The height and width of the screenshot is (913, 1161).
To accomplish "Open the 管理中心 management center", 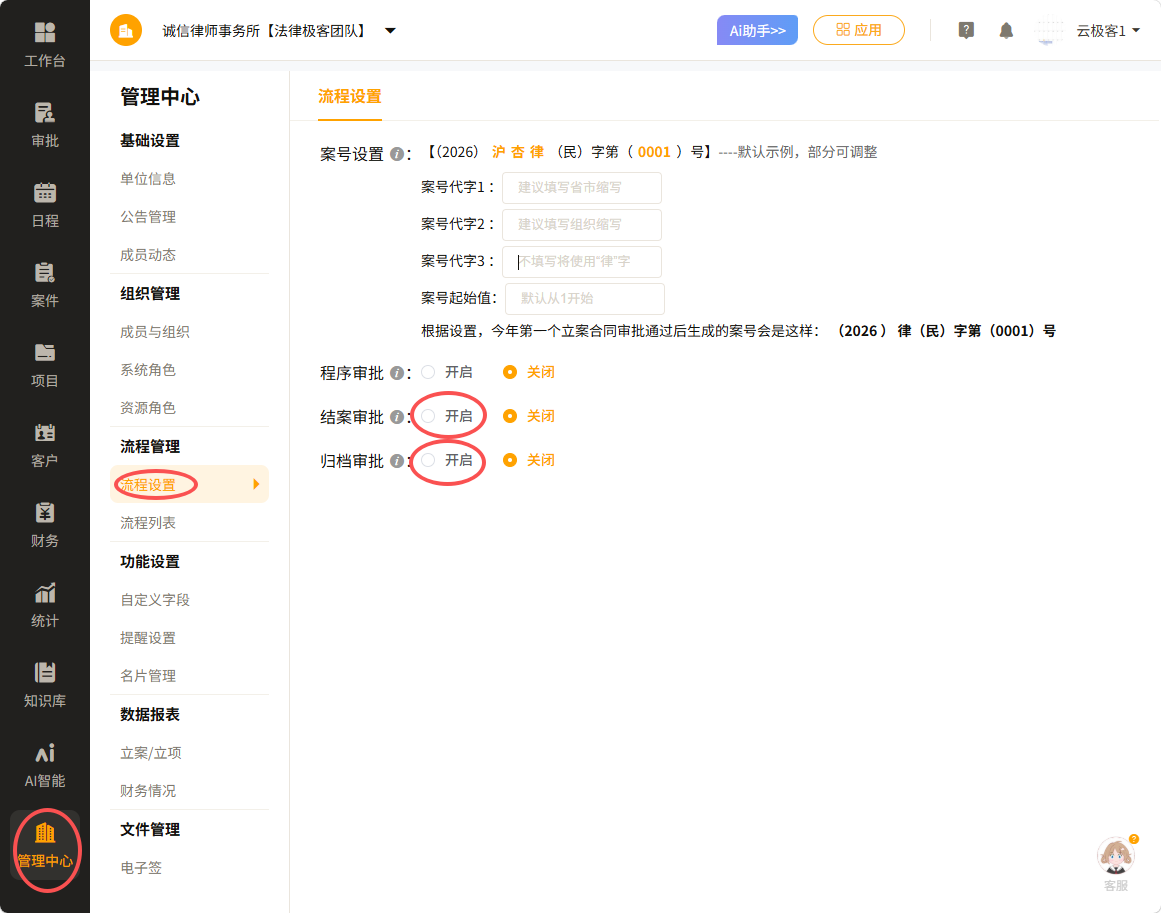I will click(44, 845).
